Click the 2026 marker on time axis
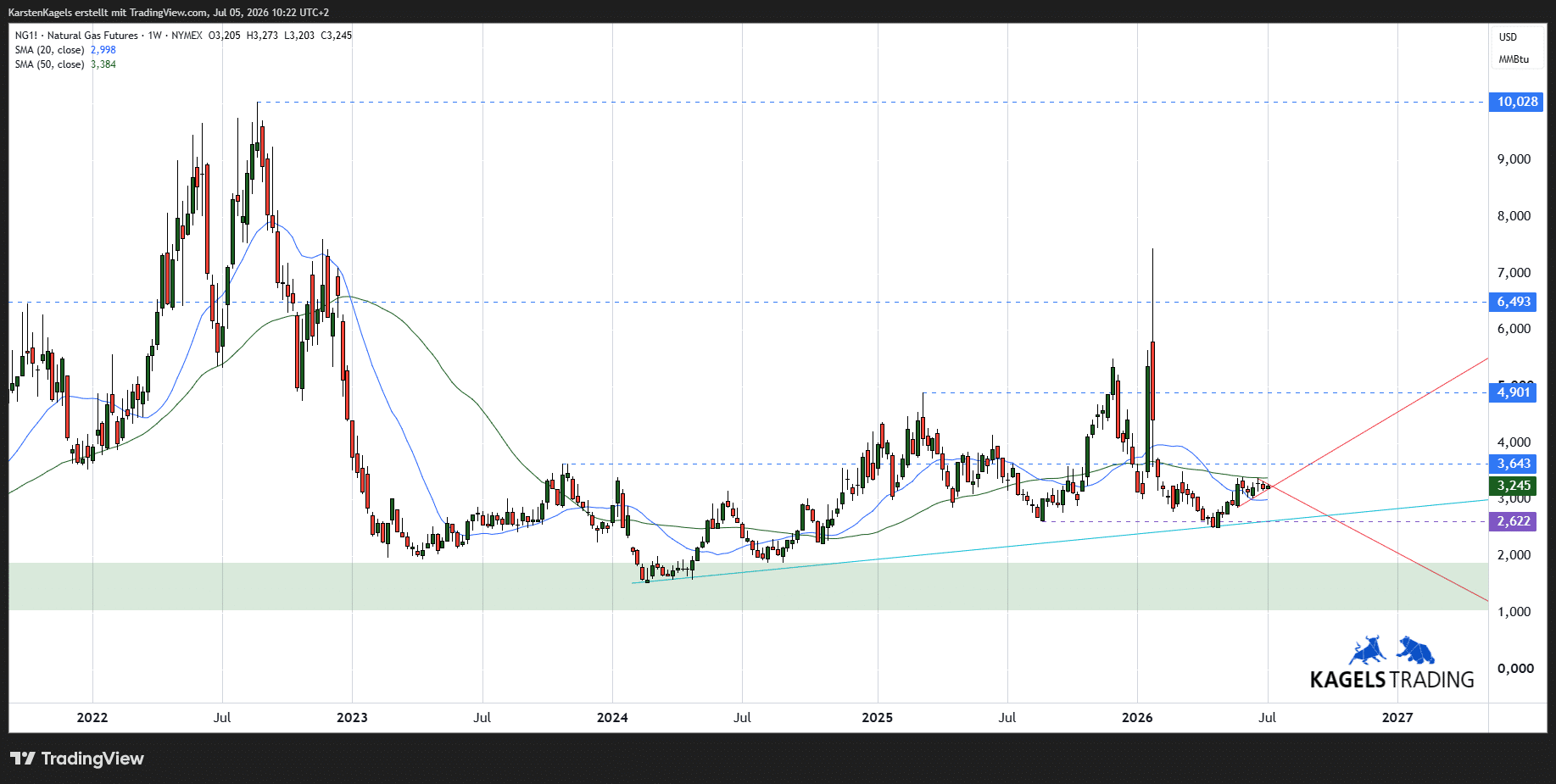This screenshot has height=784, width=1556. pos(1137,718)
